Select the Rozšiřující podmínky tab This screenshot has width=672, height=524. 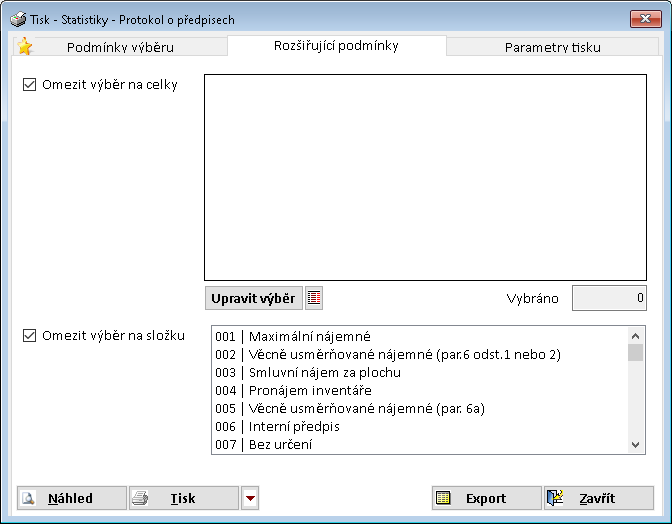336,46
